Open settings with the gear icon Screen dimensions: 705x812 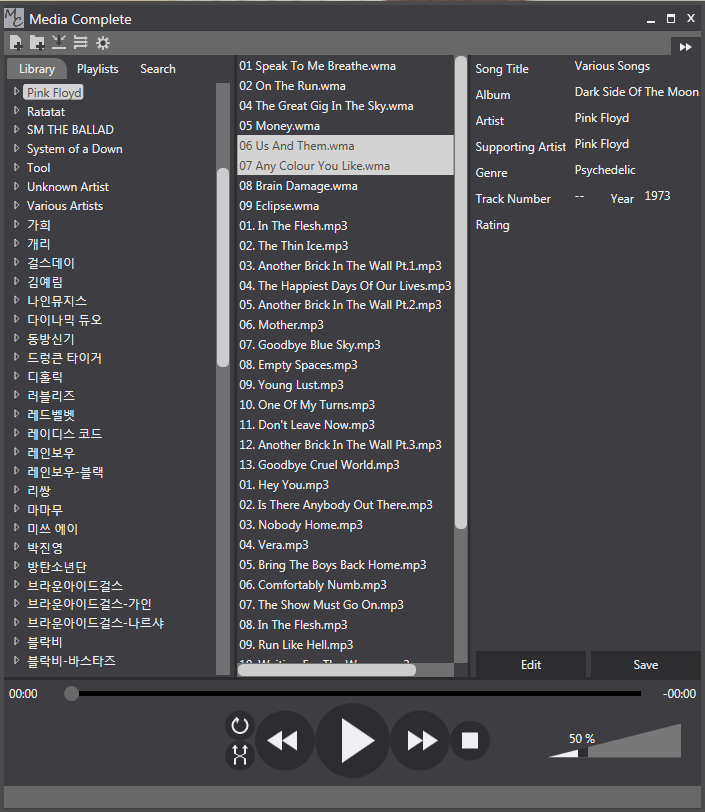coord(102,43)
